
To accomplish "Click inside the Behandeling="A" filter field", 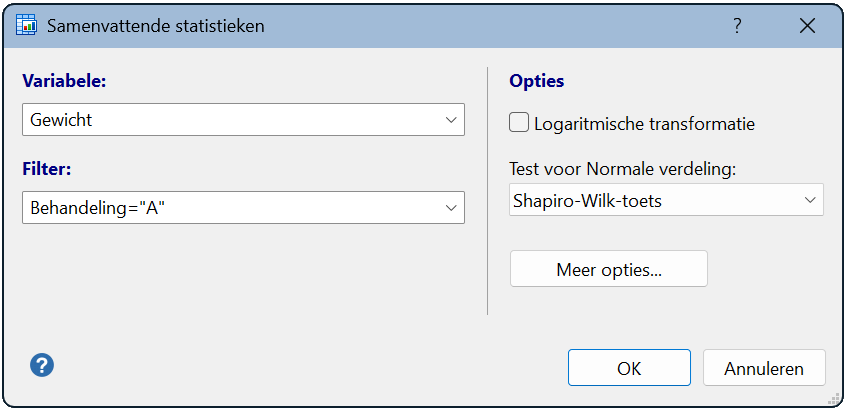I will click(243, 207).
